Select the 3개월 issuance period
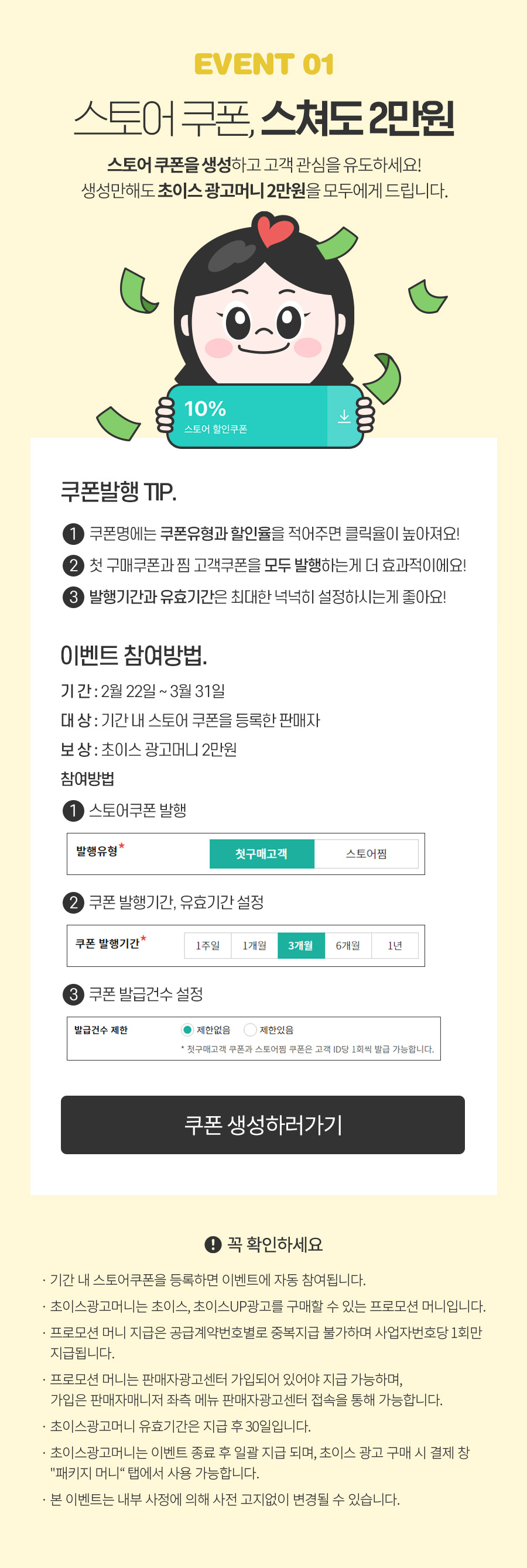This screenshot has width=527, height=1568. point(301,945)
